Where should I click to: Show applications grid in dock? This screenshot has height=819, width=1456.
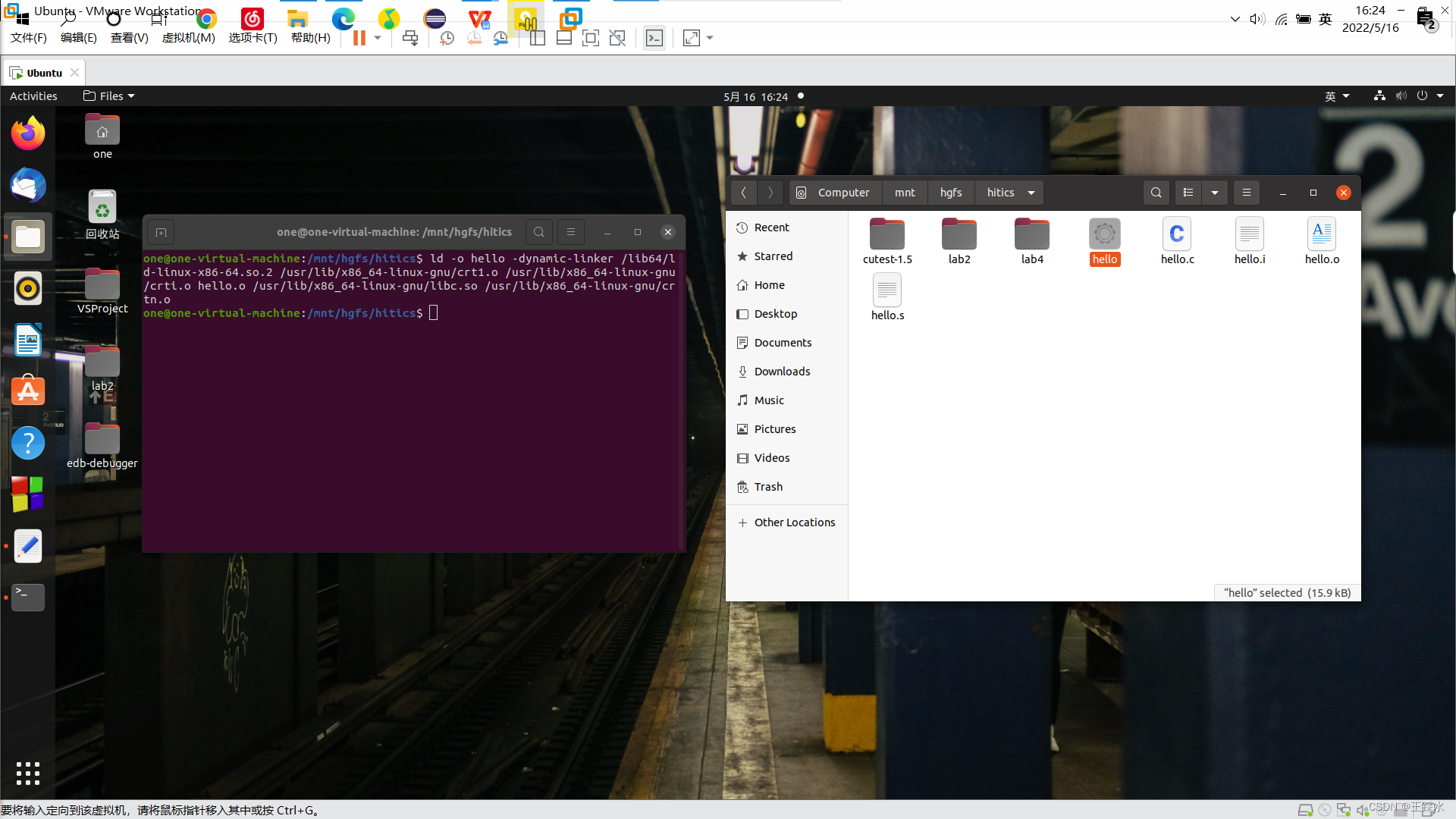point(28,773)
